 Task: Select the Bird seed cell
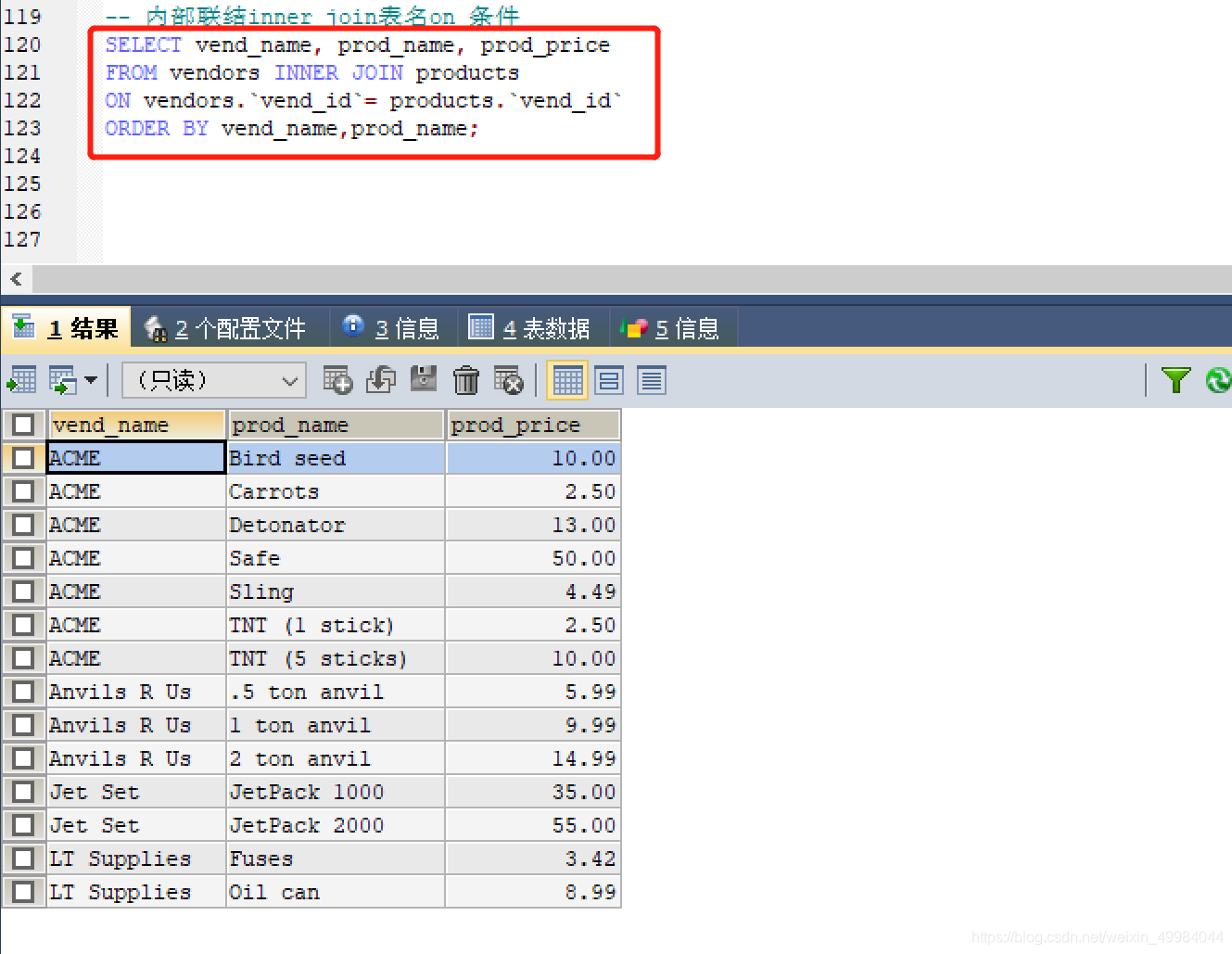(336, 458)
